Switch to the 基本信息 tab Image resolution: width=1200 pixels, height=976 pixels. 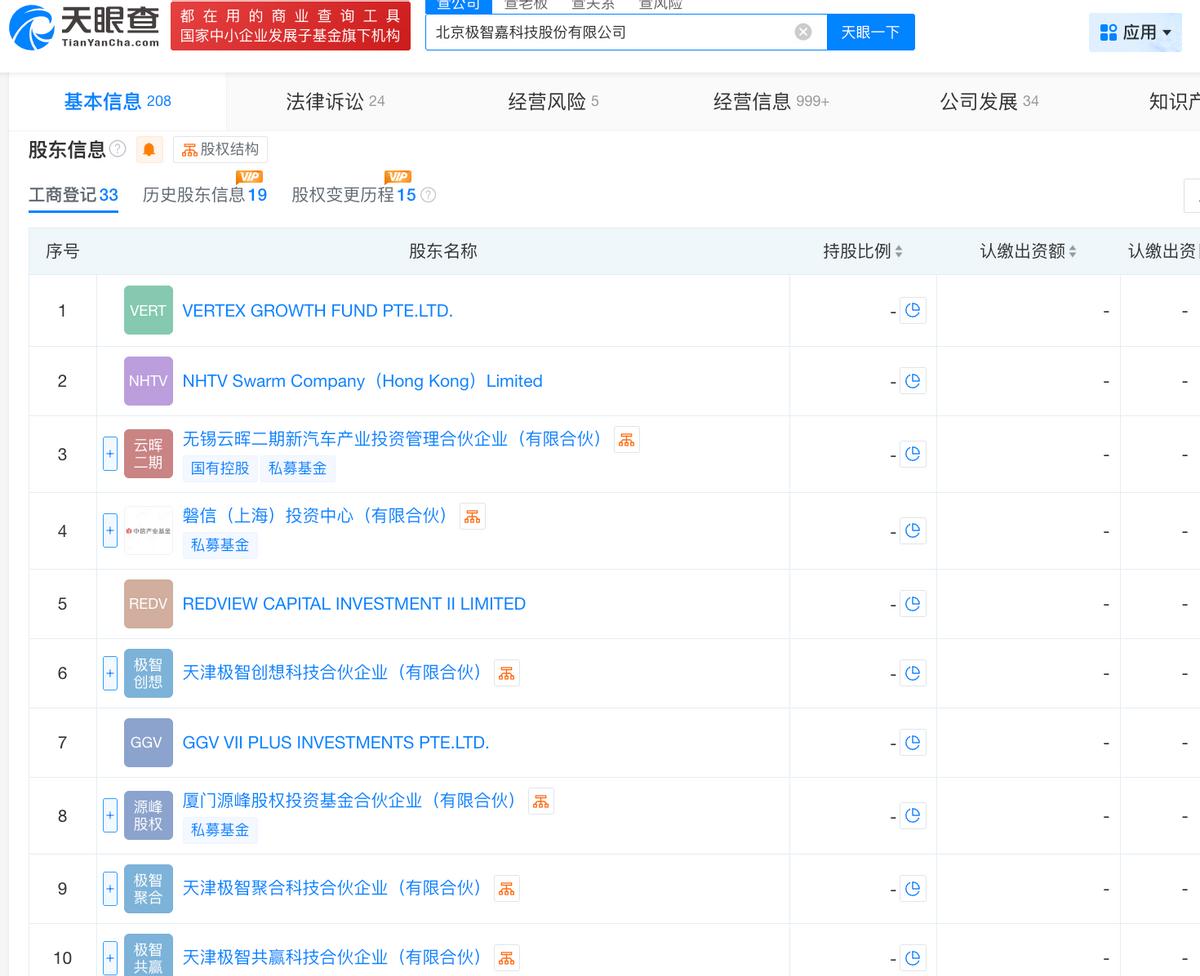(x=117, y=101)
